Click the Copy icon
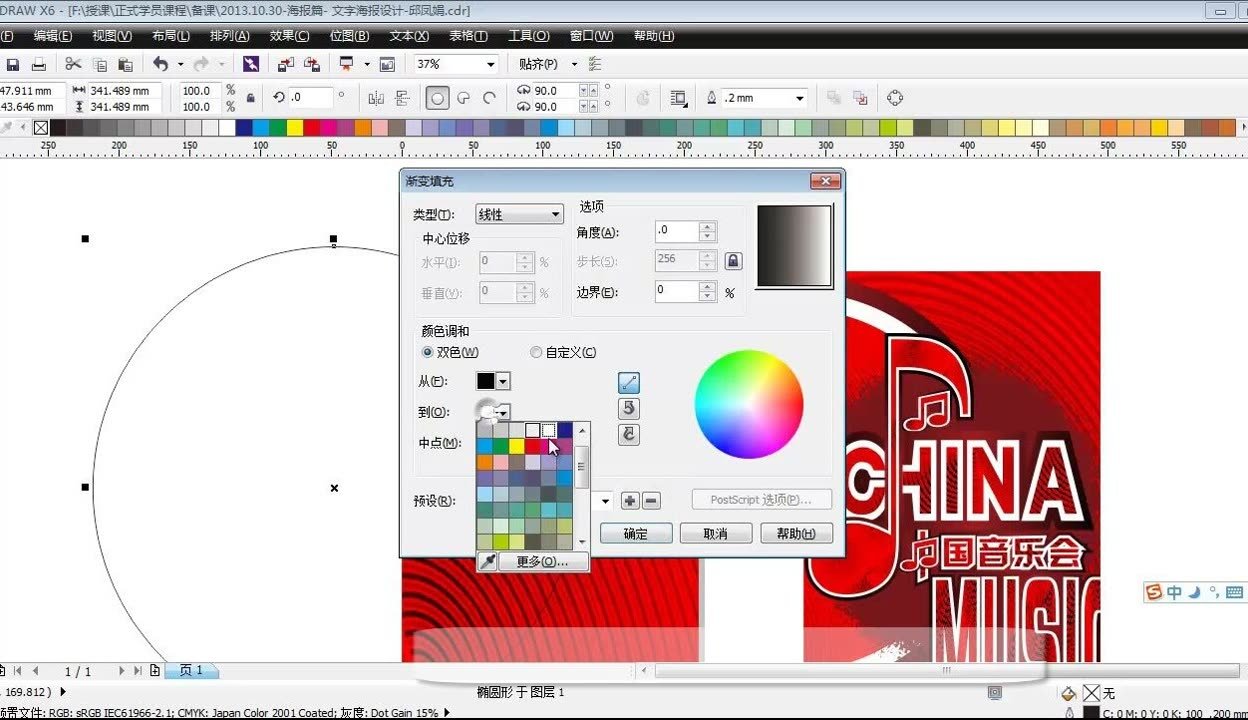The image size is (1248, 720). pos(99,64)
